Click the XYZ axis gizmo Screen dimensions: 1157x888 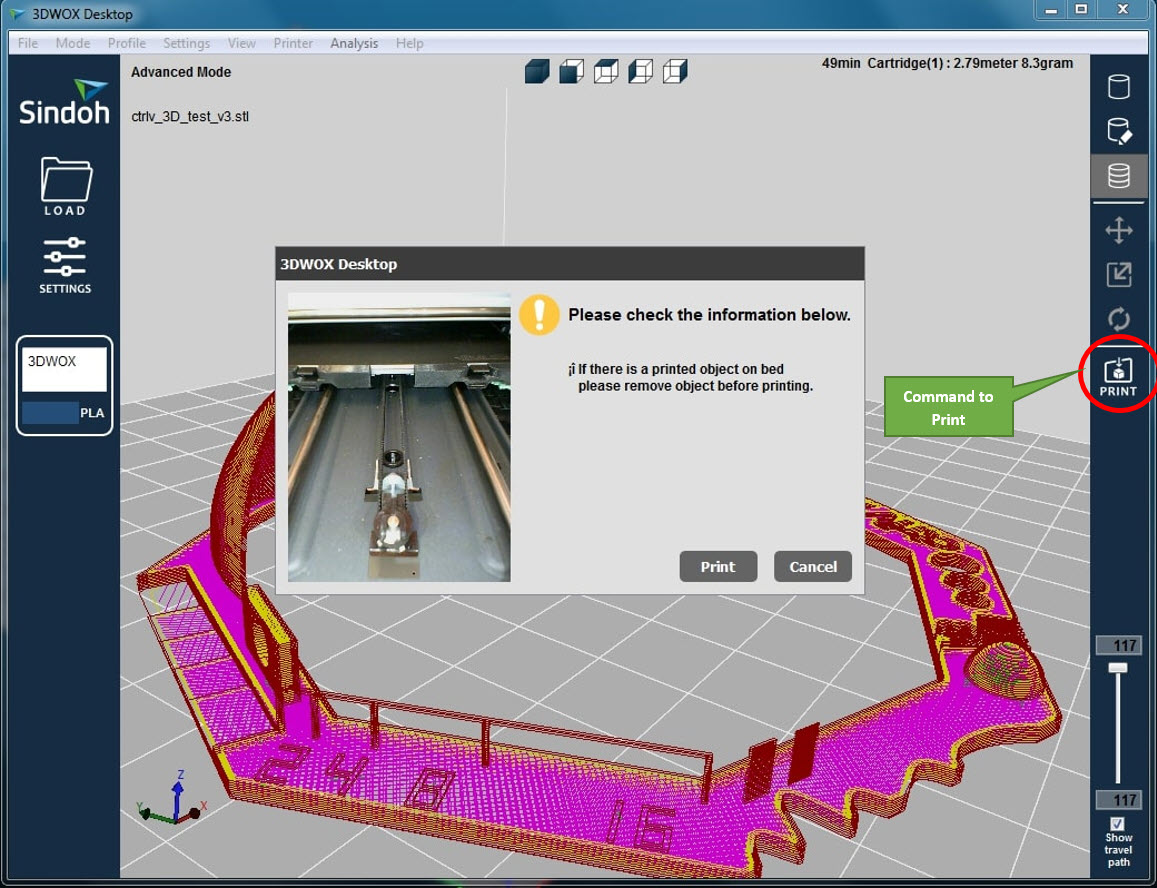point(173,798)
